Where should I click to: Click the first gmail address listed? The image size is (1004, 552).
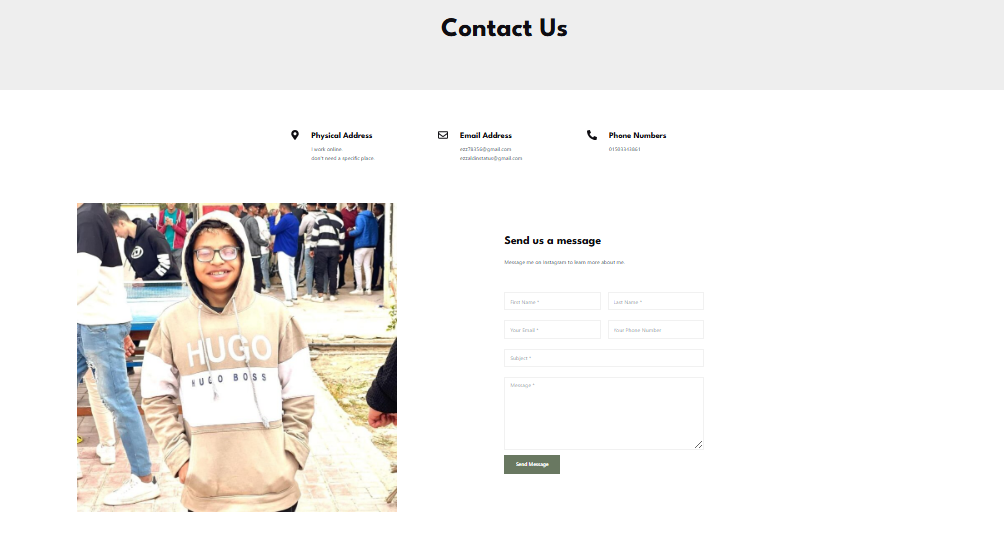[x=485, y=149]
